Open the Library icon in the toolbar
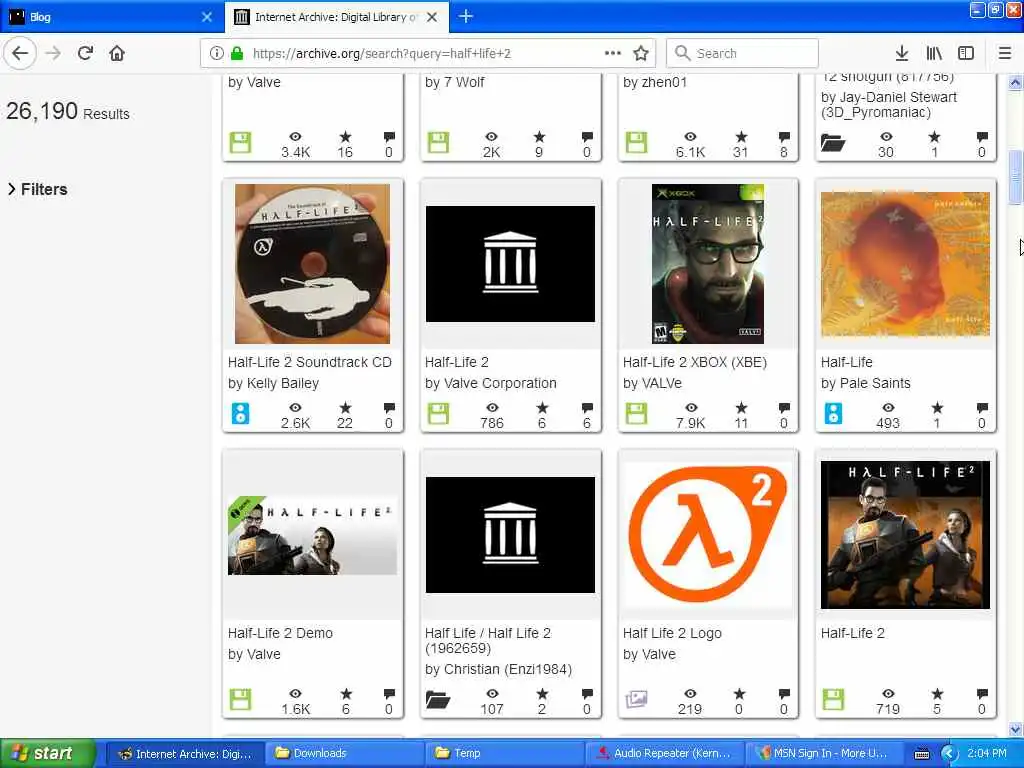This screenshot has width=1024, height=768. coord(934,54)
